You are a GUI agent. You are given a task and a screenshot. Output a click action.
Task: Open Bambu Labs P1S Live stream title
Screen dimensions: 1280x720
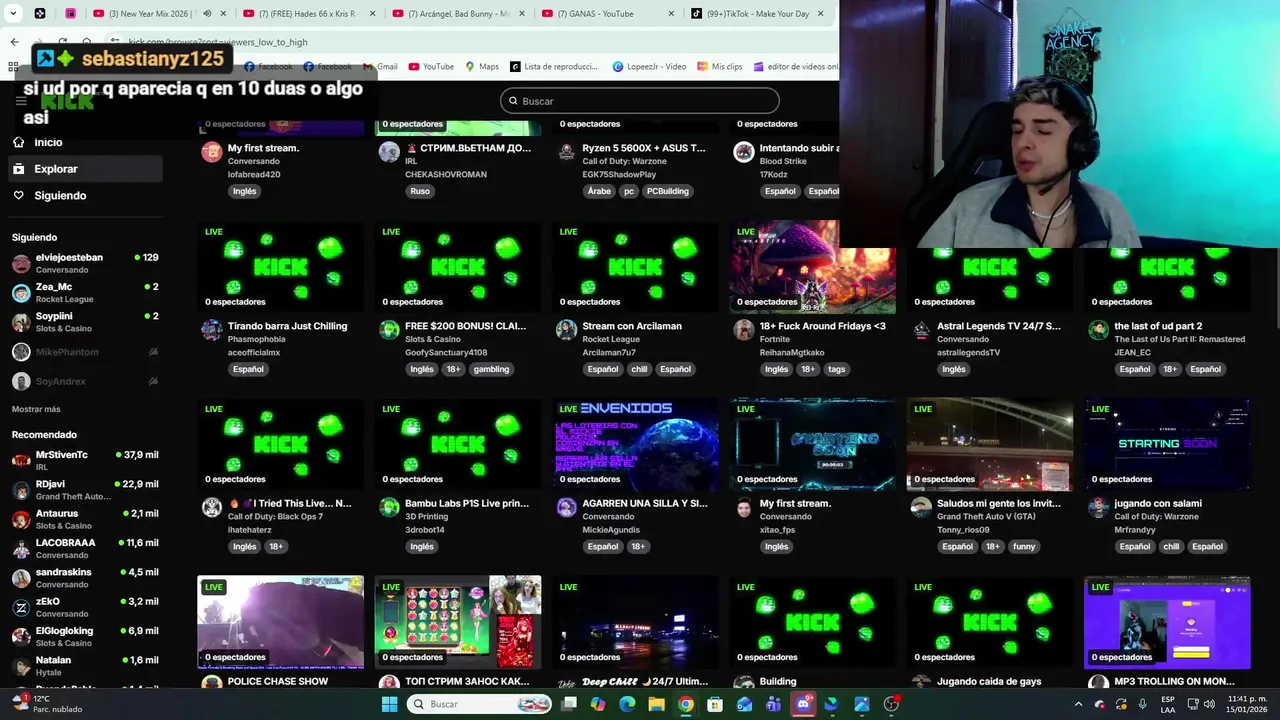pos(467,504)
